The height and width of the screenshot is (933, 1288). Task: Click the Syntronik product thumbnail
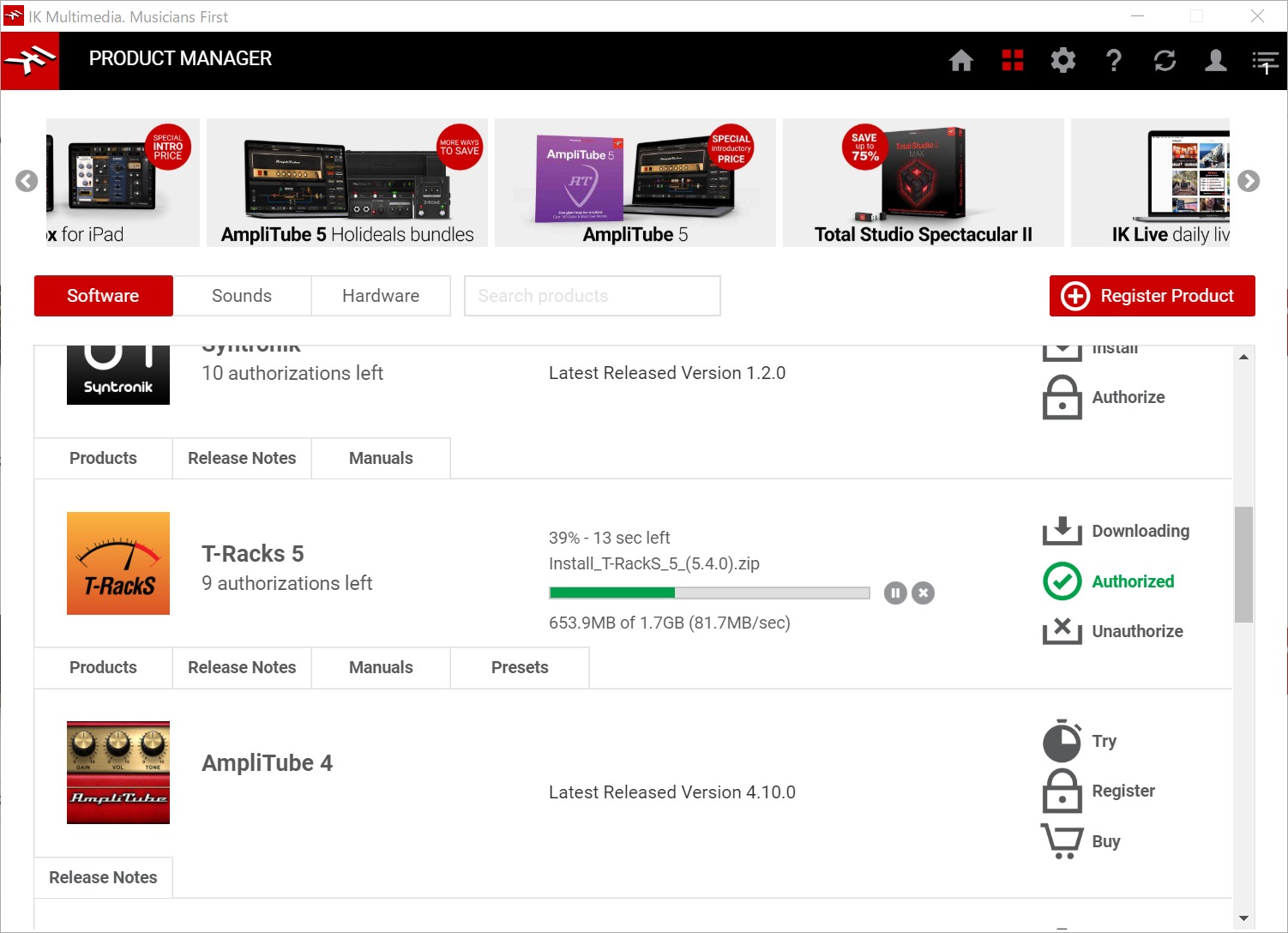[118, 376]
